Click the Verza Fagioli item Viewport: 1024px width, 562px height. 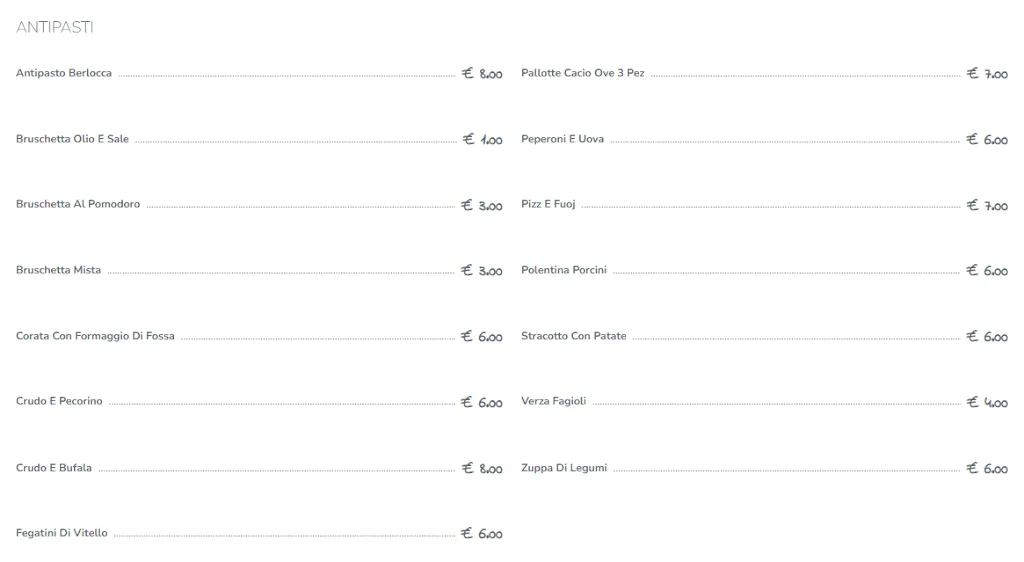coord(554,401)
